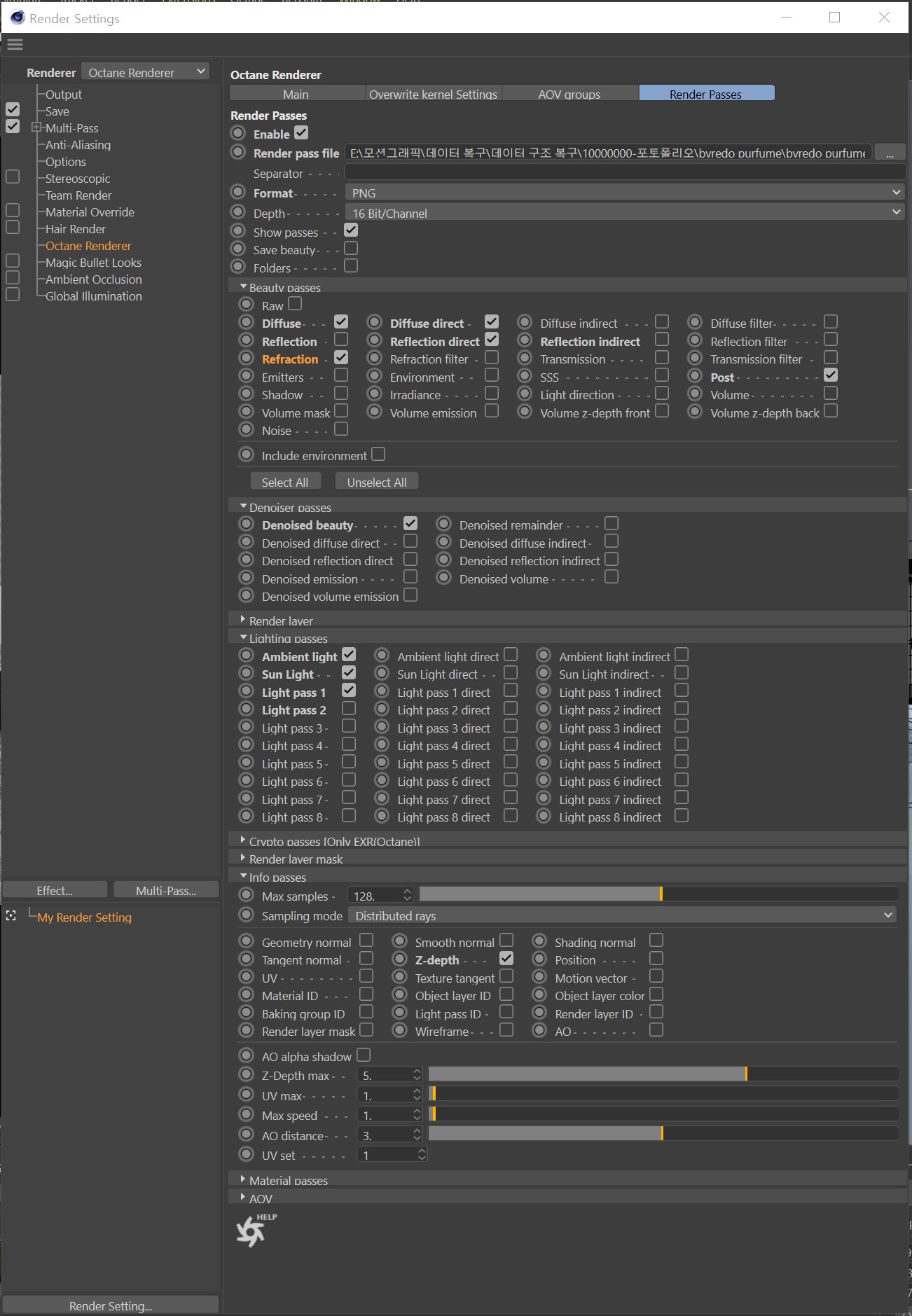Toggle the Folders checkbox

[351, 266]
